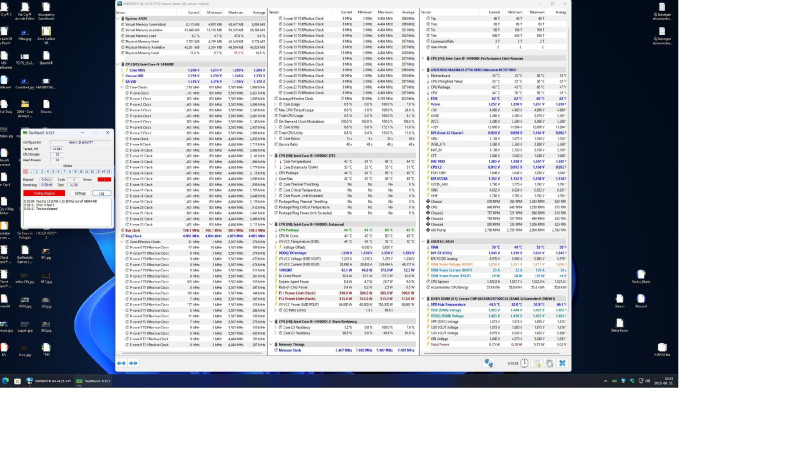Show hidden system tray icons chevron
Screen dimensions: 800x457
pos(605,381)
